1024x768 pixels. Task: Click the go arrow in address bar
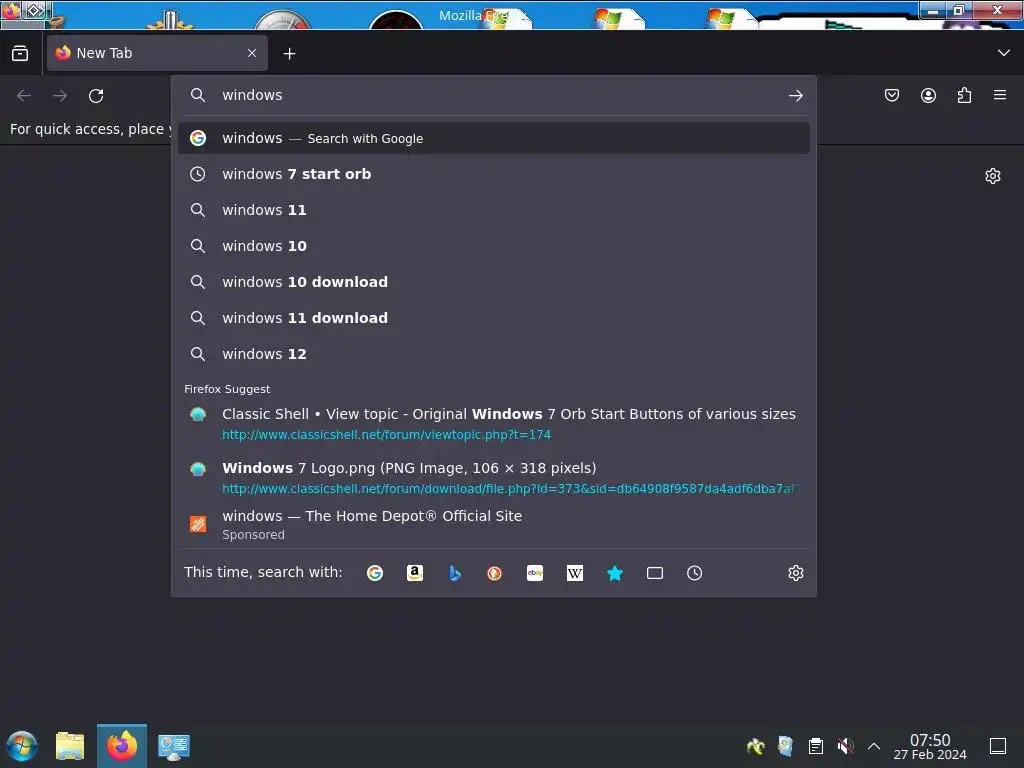pyautogui.click(x=795, y=96)
